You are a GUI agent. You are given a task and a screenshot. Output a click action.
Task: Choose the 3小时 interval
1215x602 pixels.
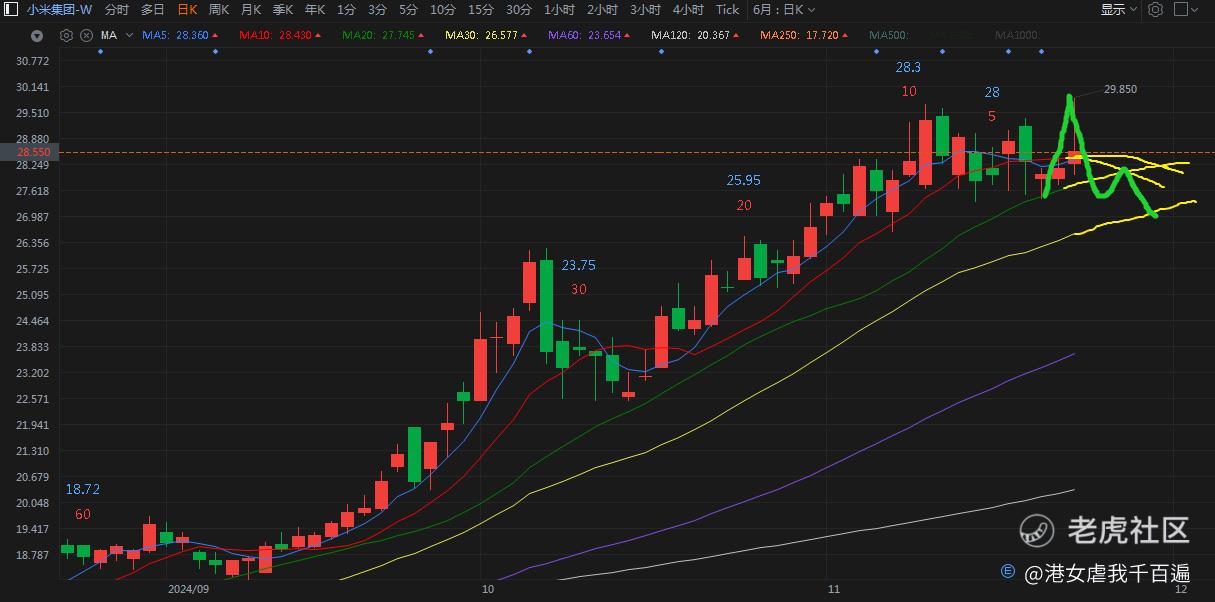coord(645,9)
